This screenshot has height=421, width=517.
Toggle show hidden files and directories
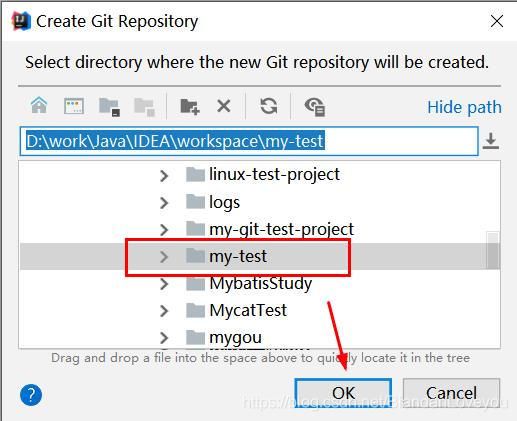click(315, 107)
